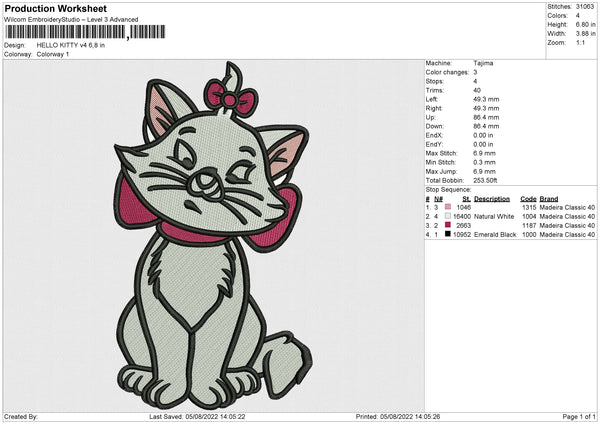The width and height of the screenshot is (600, 424).
Task: Click 'Madeira Classic 40' in row 1
Action: click(x=567, y=207)
